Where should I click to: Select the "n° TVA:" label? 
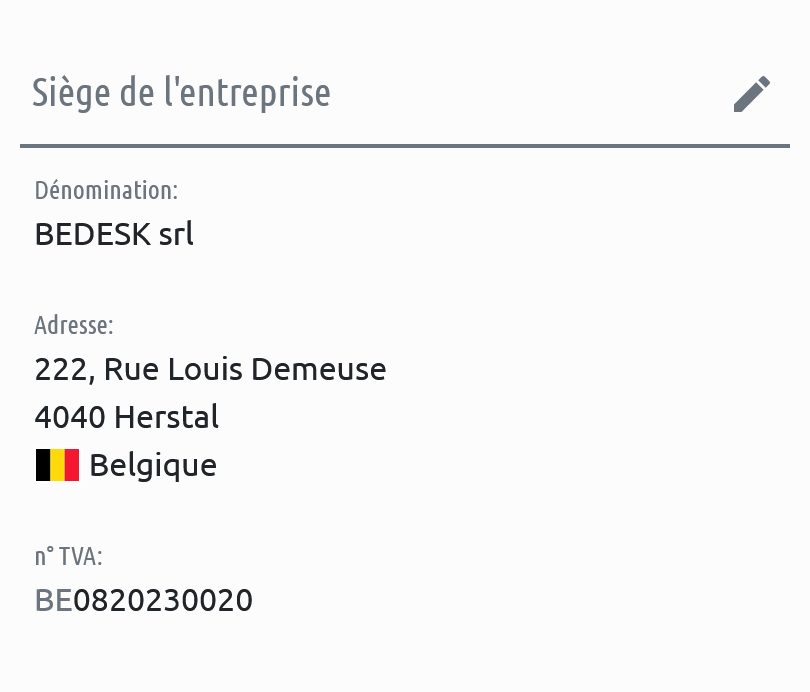tap(68, 556)
